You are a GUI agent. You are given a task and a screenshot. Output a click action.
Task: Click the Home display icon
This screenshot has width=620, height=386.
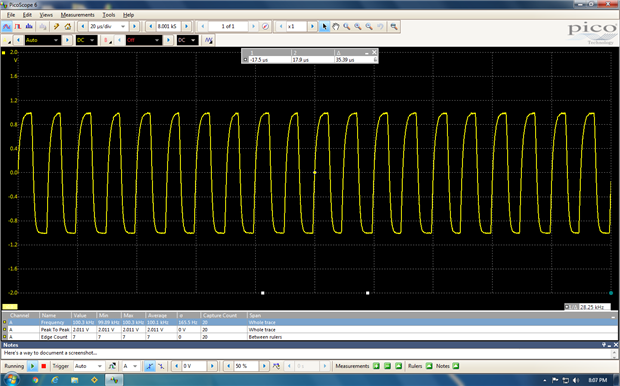[x=68, y=26]
